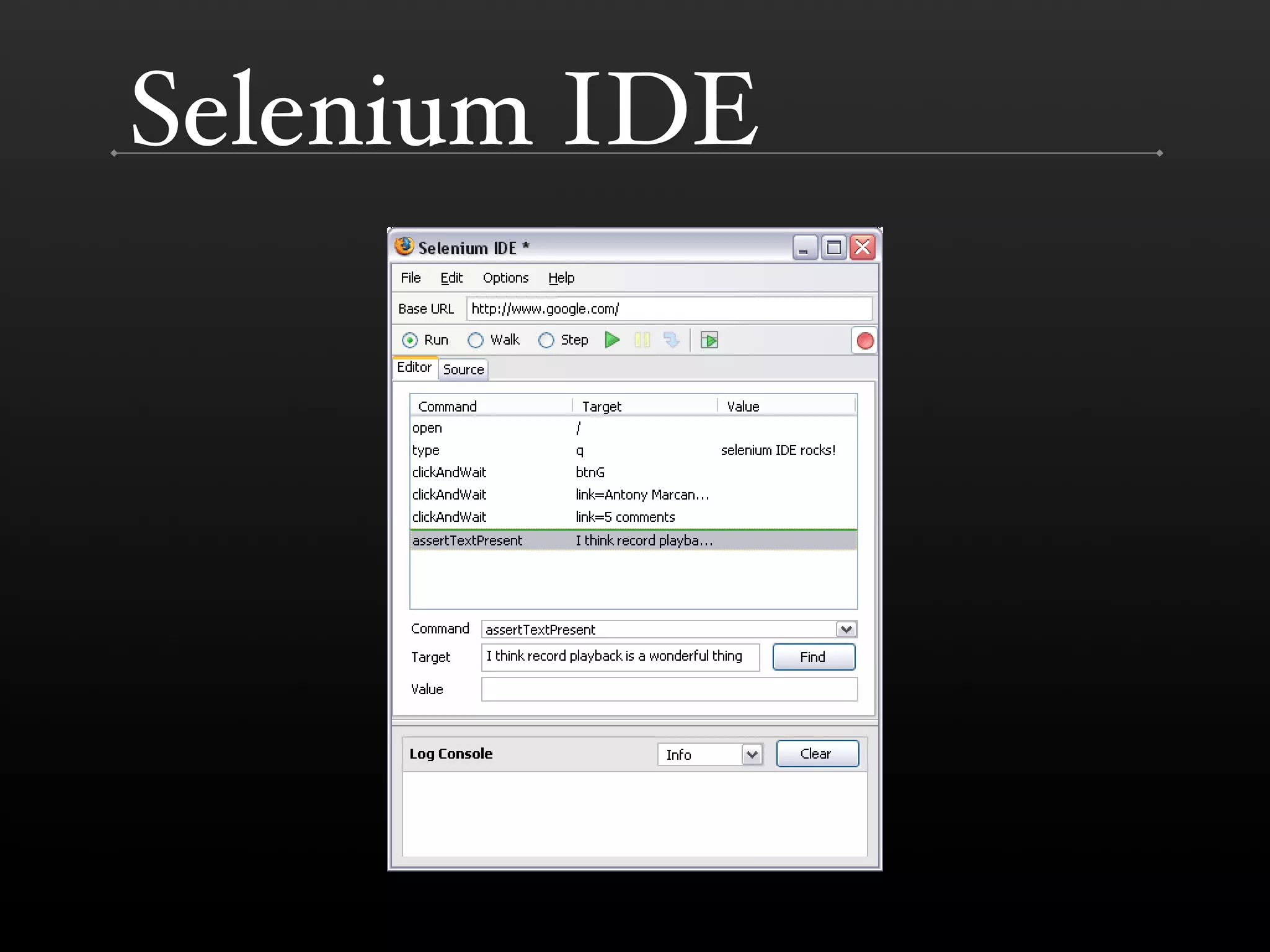Switch to the Editor tab

coord(415,368)
